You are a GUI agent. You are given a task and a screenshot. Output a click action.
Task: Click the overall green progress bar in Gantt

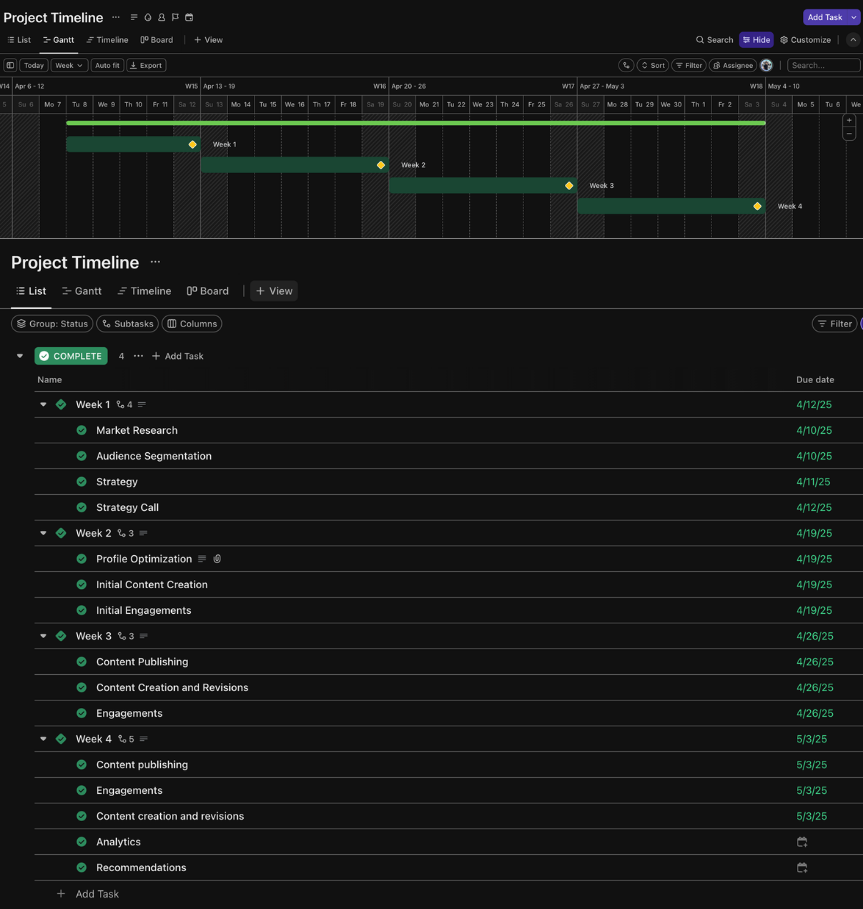pyautogui.click(x=416, y=123)
